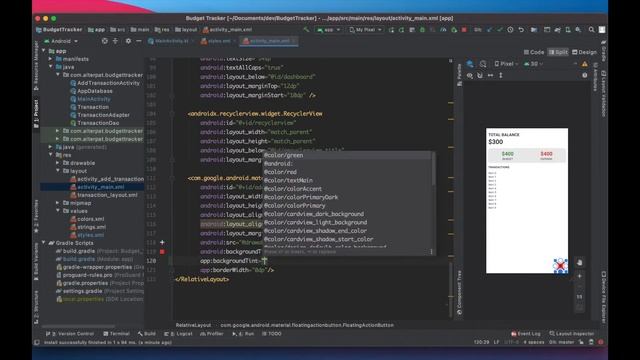Screen dimensions: 640x360
Task: Collapse the values folder
Action: point(58,211)
